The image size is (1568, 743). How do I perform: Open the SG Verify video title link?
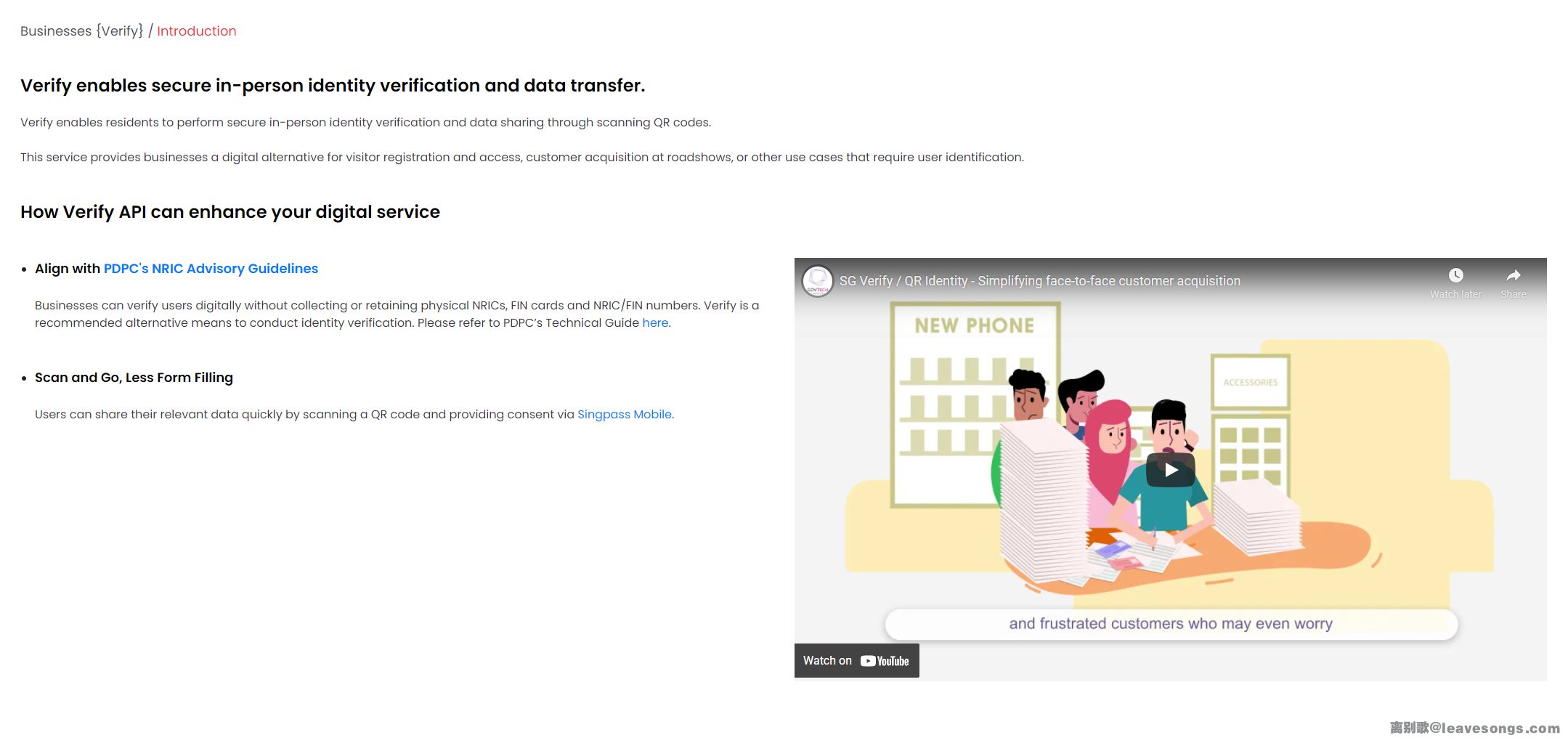[1039, 281]
